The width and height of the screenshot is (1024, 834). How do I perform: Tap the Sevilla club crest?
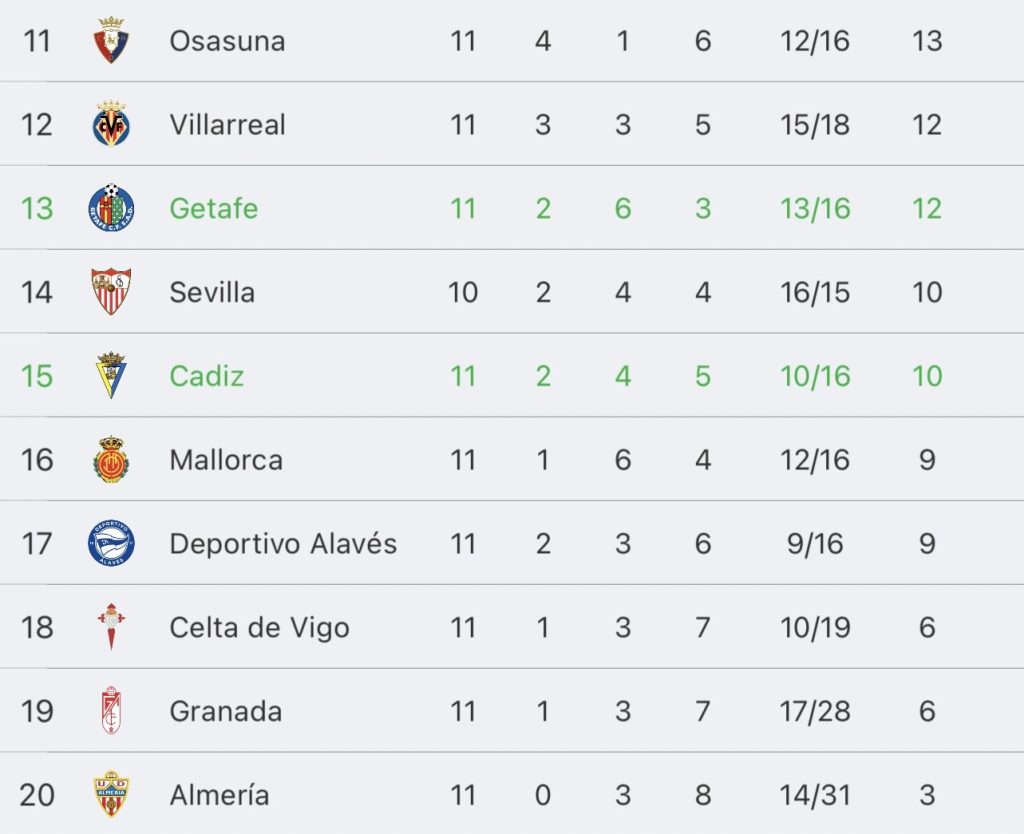pyautogui.click(x=111, y=291)
